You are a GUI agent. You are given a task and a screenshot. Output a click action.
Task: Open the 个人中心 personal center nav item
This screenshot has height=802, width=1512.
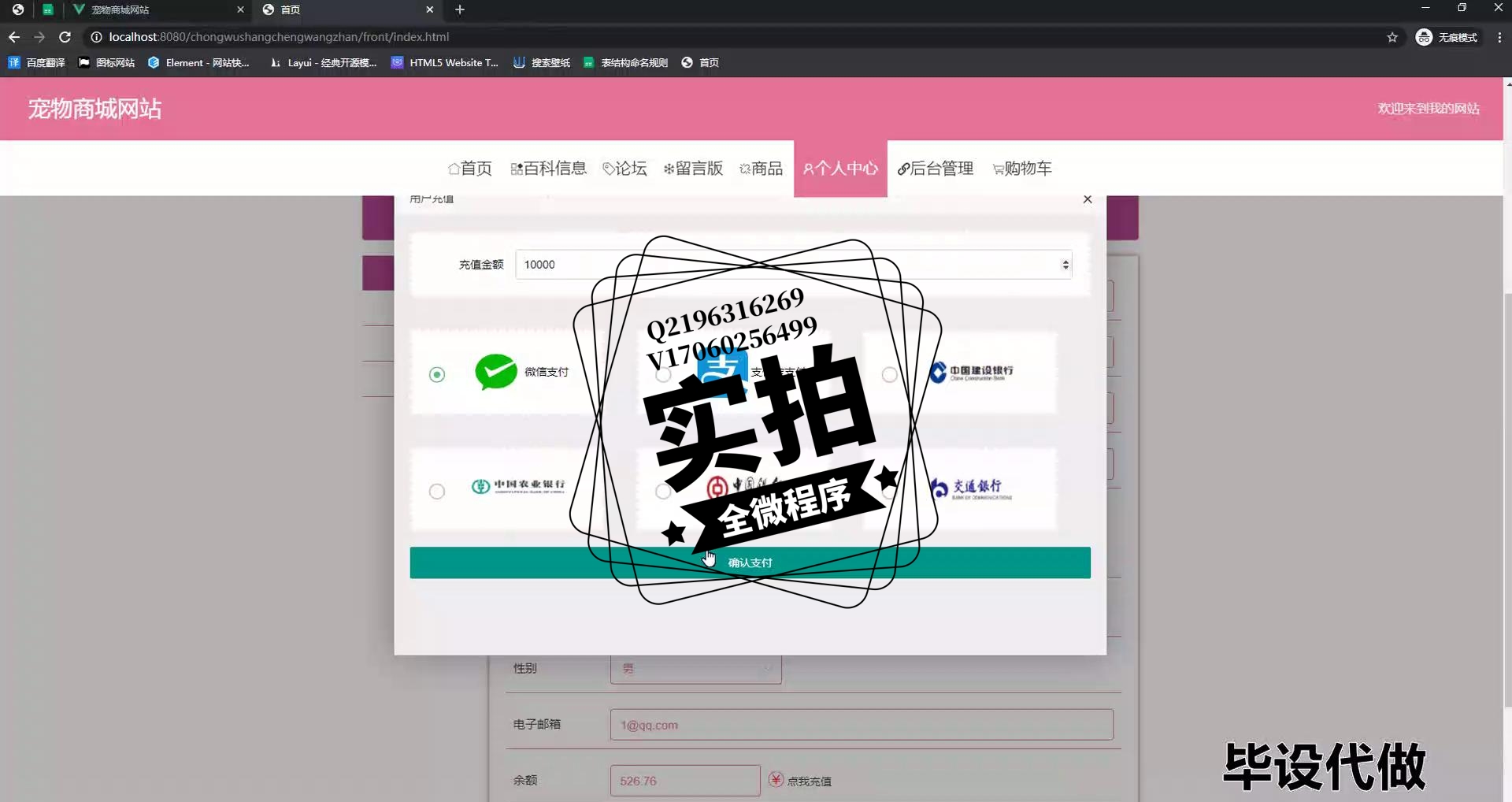tap(840, 168)
